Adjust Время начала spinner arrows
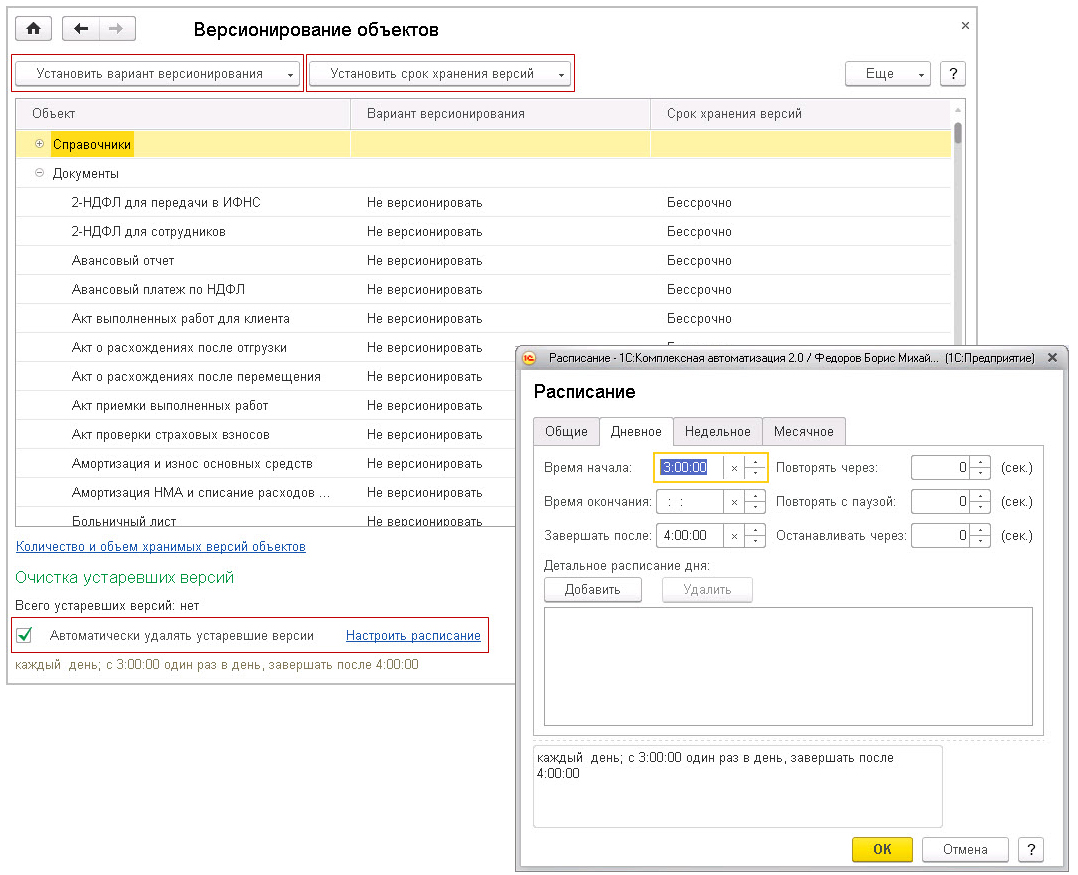1078x875 pixels. coord(756,468)
